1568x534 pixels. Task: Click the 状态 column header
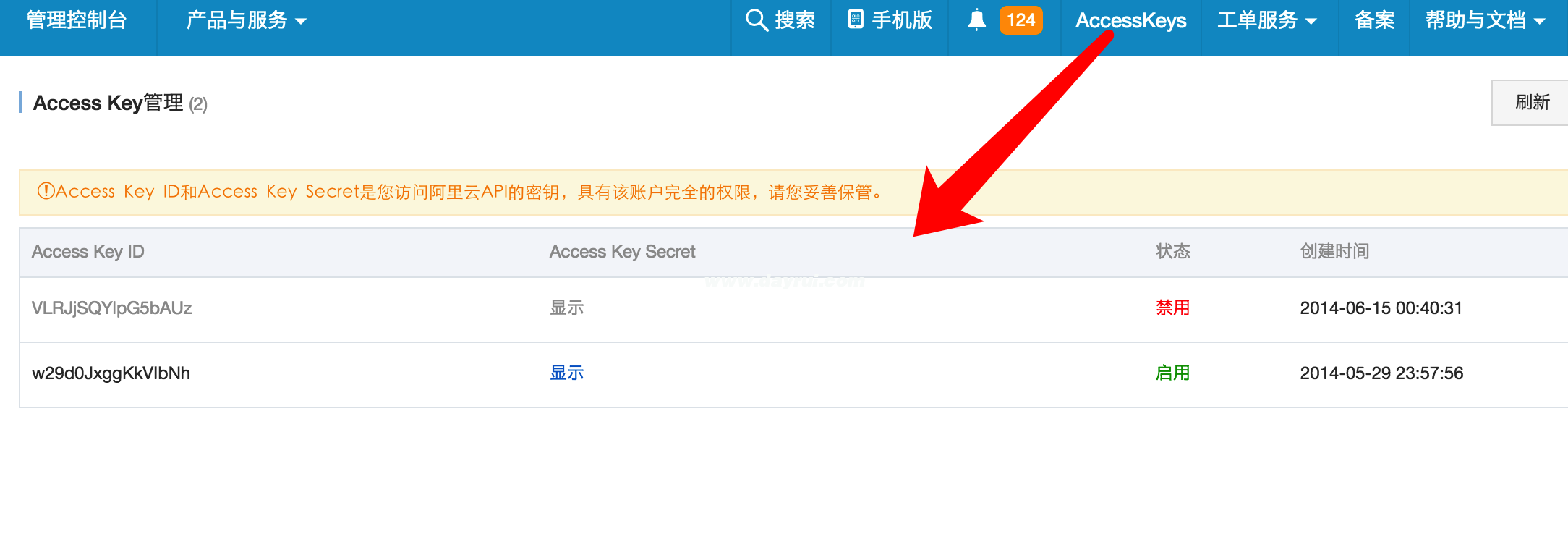1172,251
